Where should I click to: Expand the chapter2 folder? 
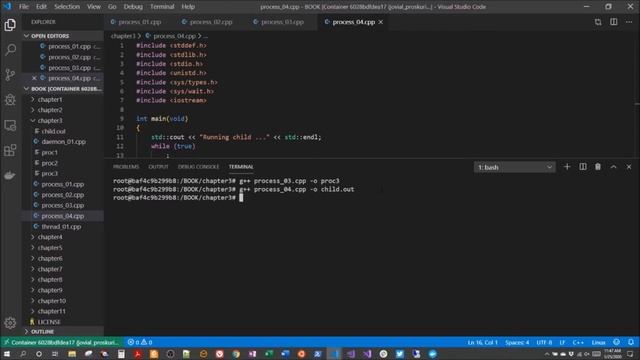50,110
